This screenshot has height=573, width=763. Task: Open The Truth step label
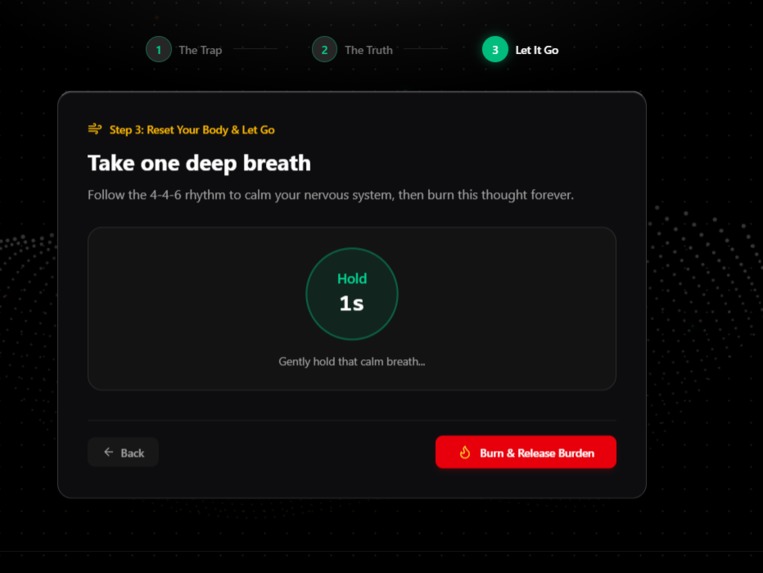click(368, 50)
